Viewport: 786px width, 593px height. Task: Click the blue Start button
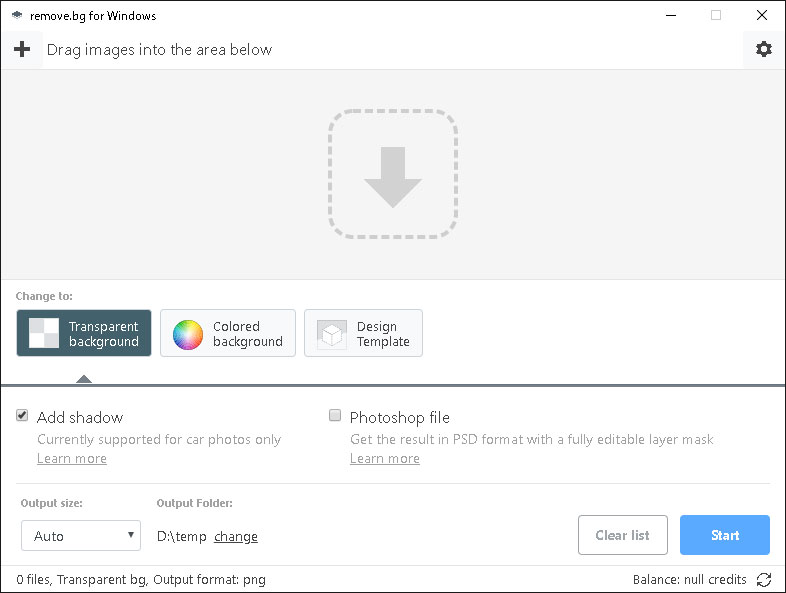point(725,535)
